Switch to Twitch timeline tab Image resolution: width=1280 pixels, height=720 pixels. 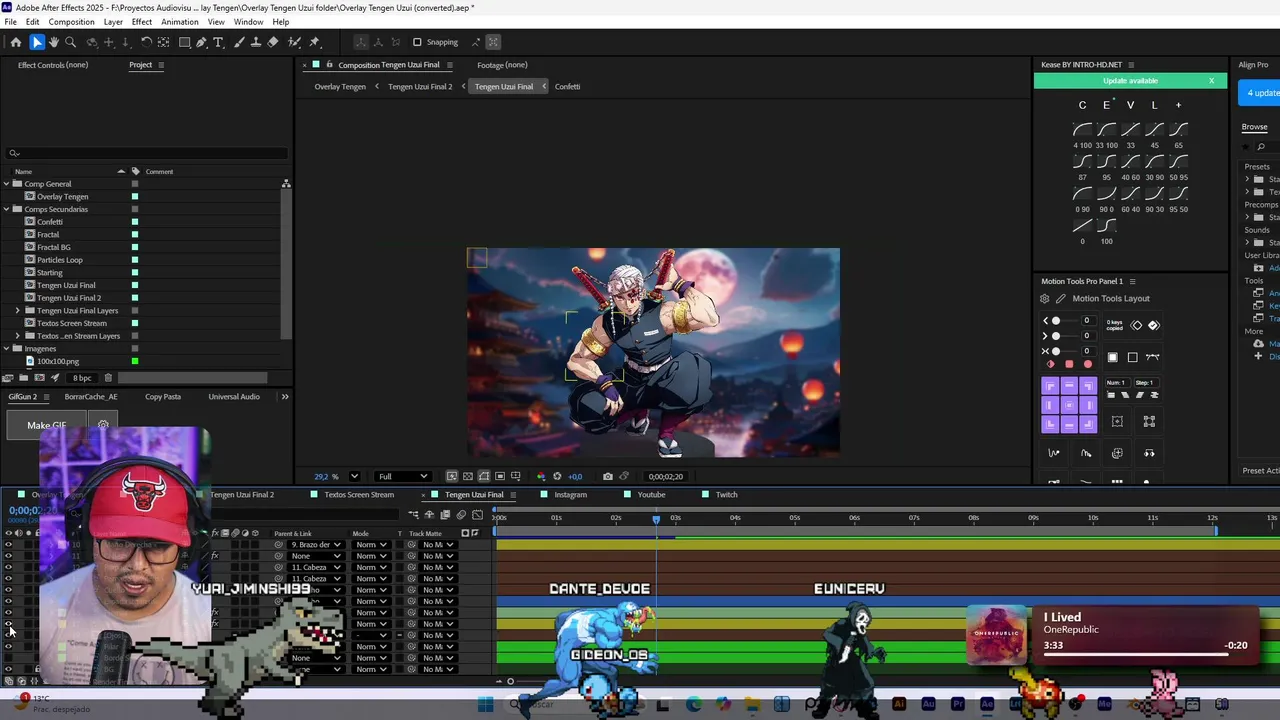[x=726, y=495]
